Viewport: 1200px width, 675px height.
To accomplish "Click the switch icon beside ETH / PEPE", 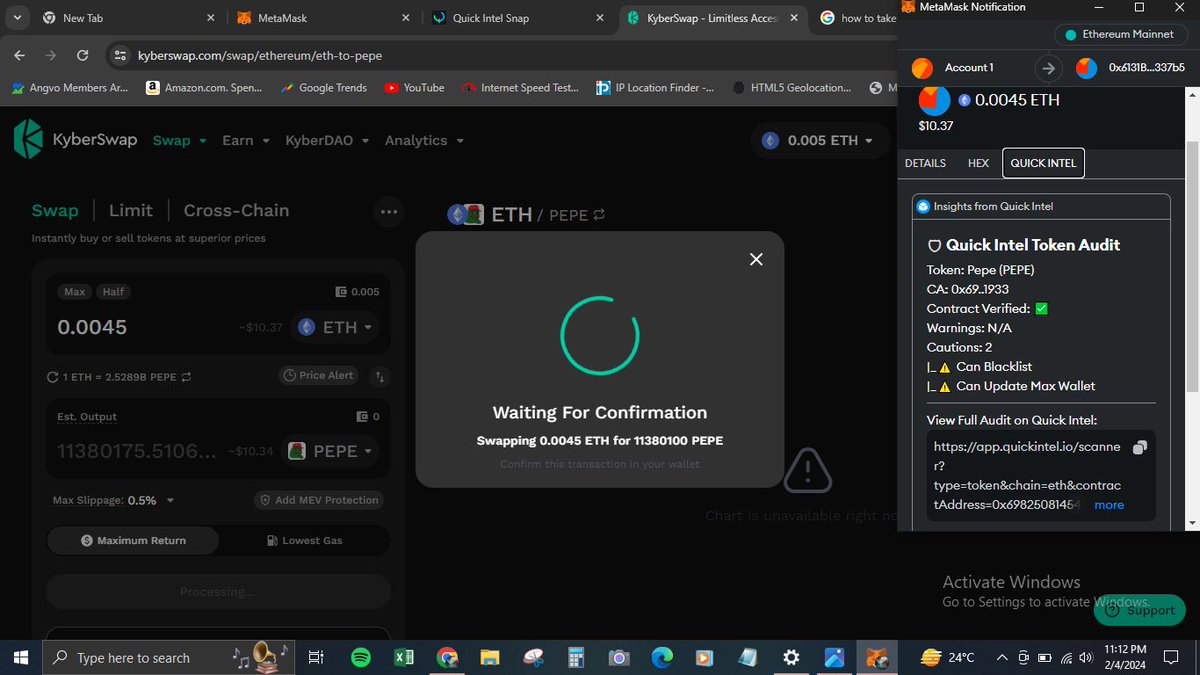I will pyautogui.click(x=599, y=215).
